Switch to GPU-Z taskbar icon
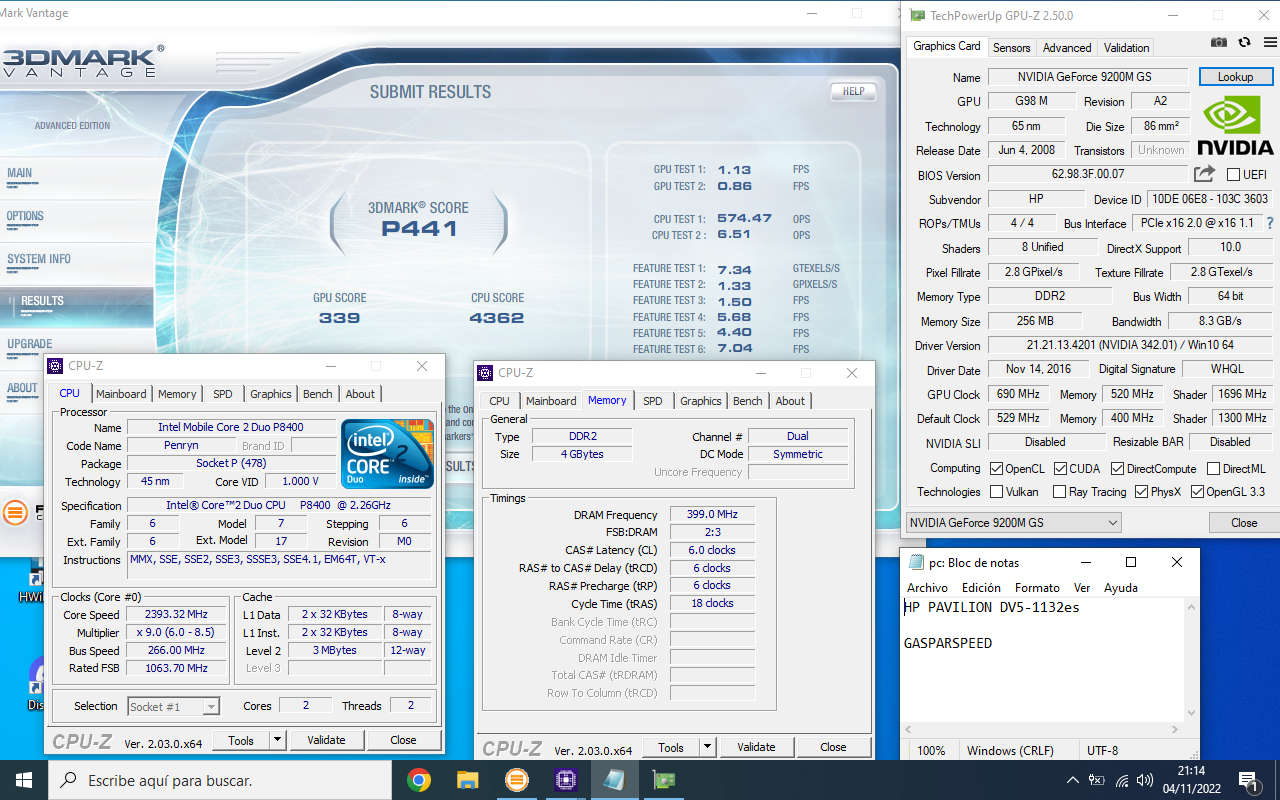 662,780
